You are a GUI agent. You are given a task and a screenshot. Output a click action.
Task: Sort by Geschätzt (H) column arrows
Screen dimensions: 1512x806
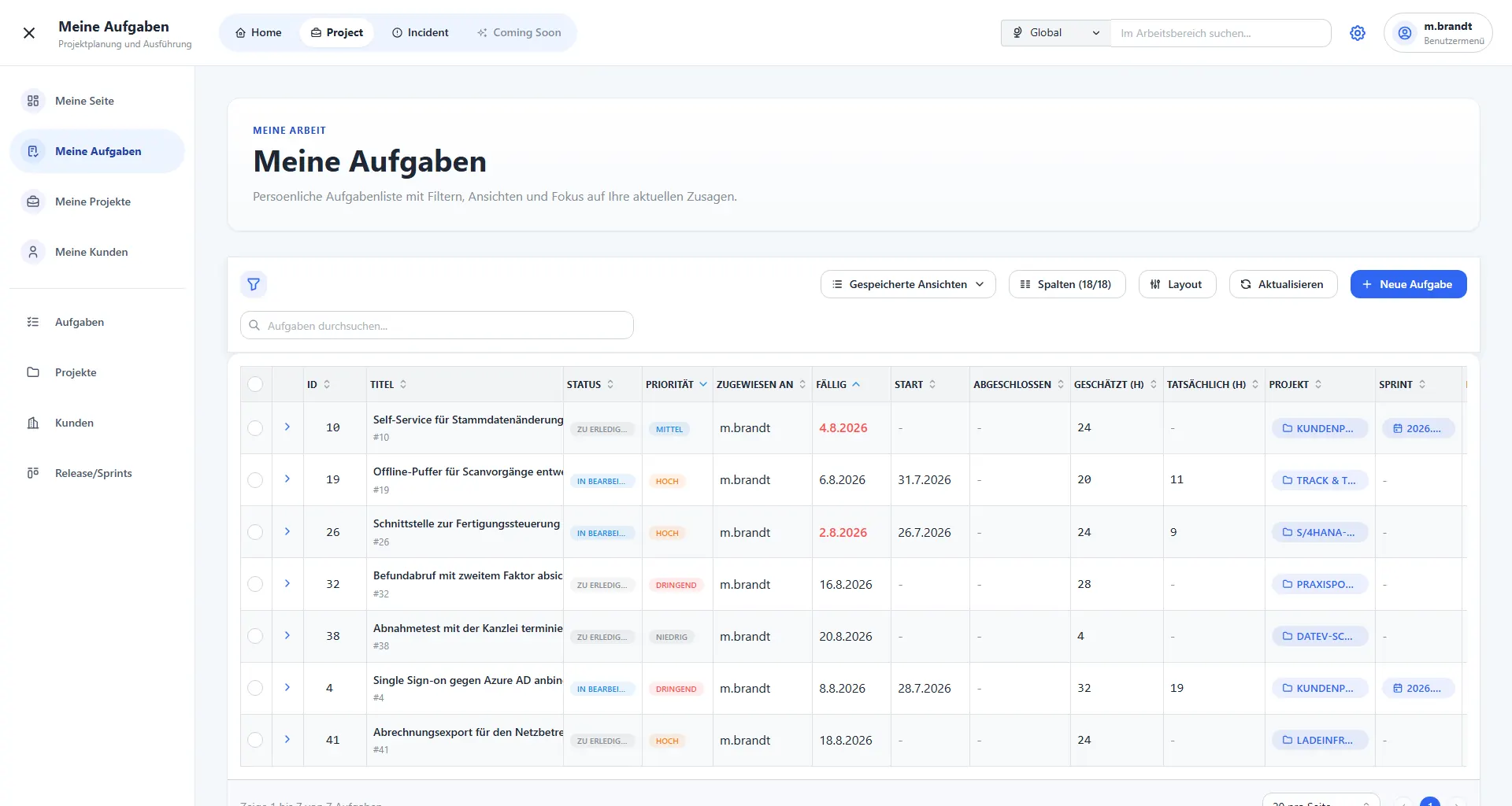pyautogui.click(x=1154, y=384)
